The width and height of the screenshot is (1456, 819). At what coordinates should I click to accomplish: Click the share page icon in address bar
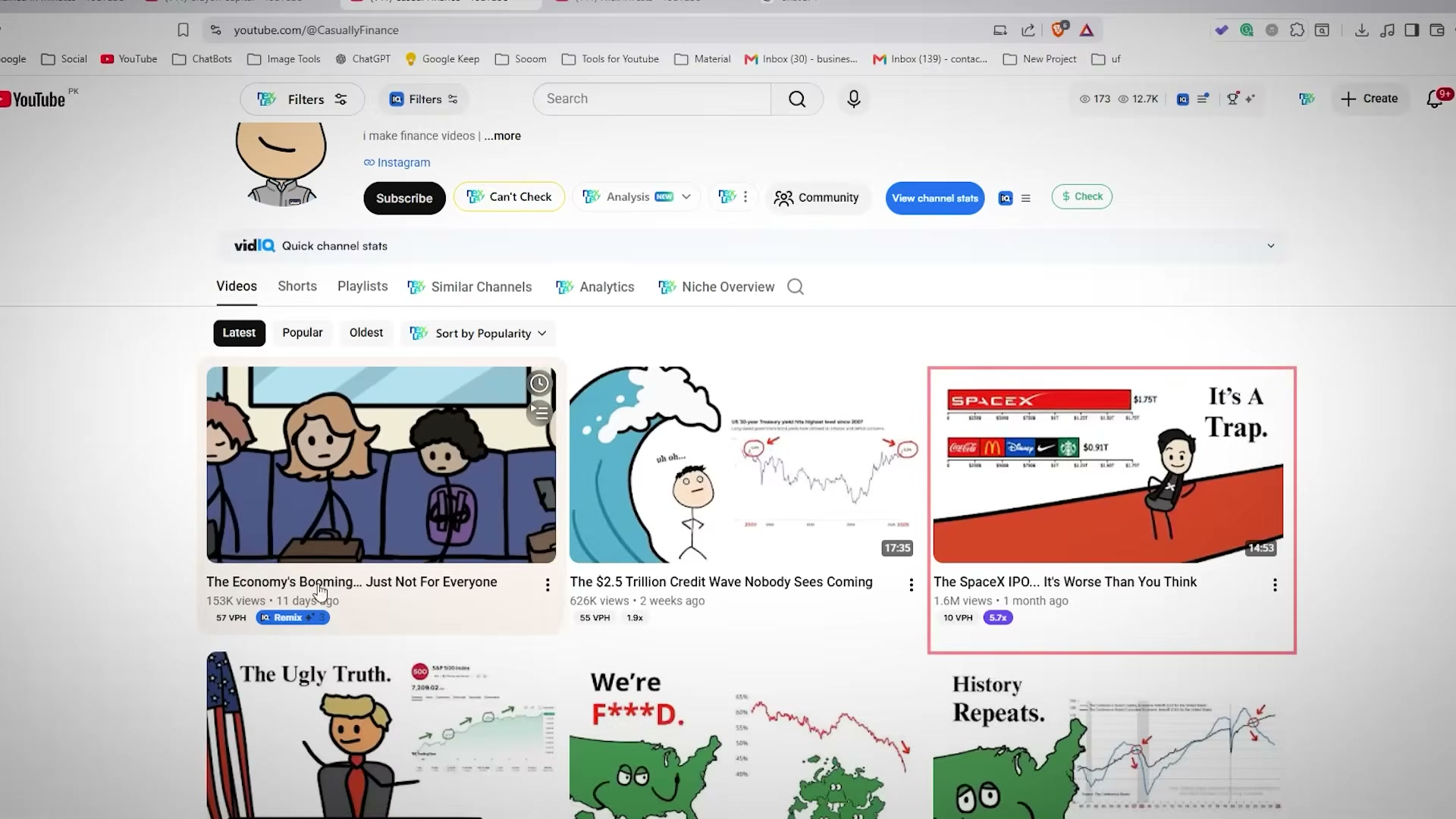pos(1028,30)
